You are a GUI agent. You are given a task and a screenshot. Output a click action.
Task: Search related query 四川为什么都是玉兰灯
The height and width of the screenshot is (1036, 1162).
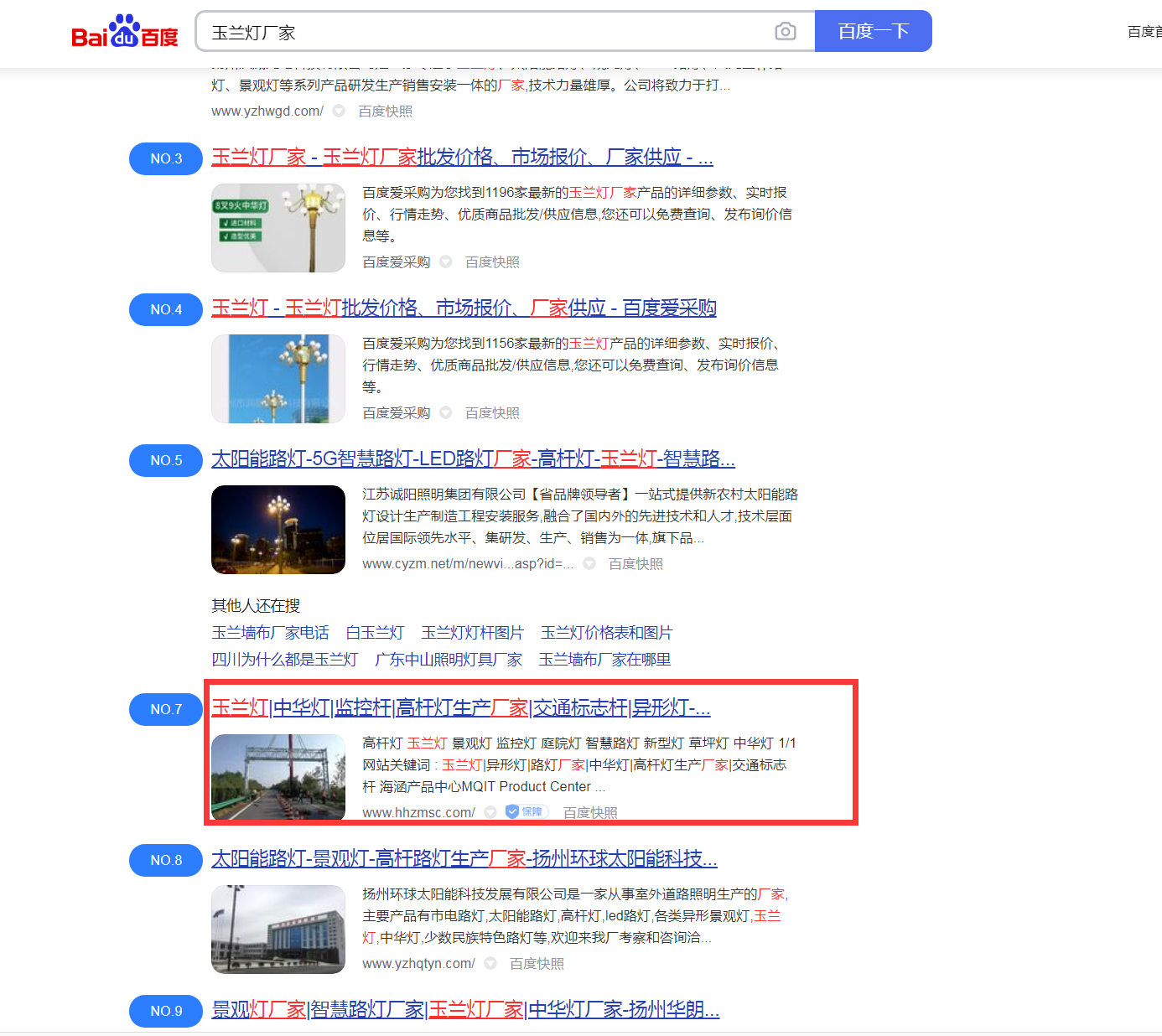(284, 660)
